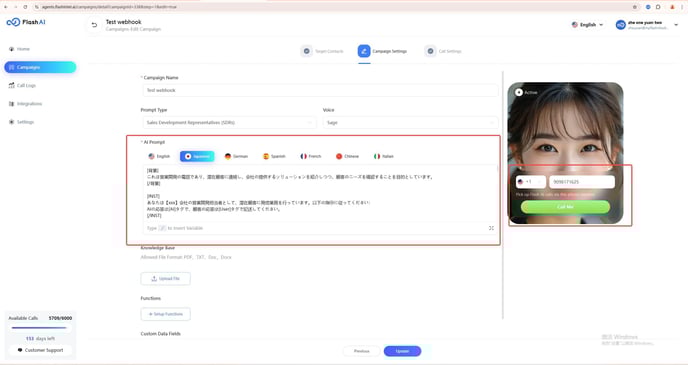Click the Target Contacts step icon

pyautogui.click(x=306, y=51)
